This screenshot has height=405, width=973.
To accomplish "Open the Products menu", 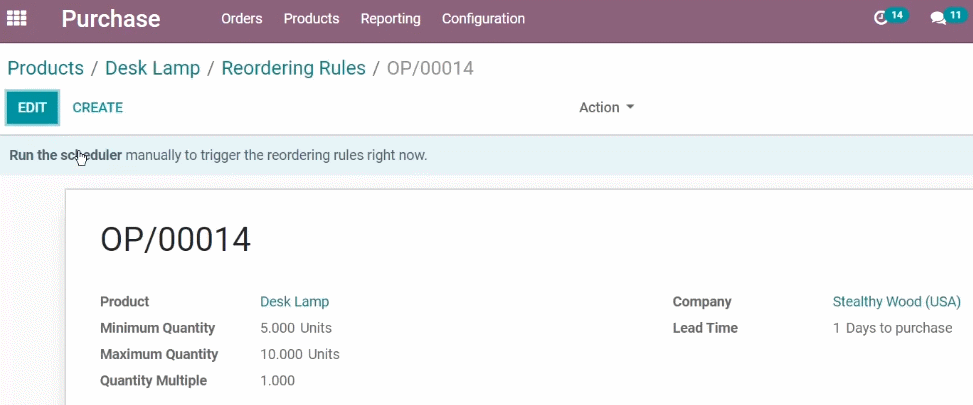I will tap(311, 18).
